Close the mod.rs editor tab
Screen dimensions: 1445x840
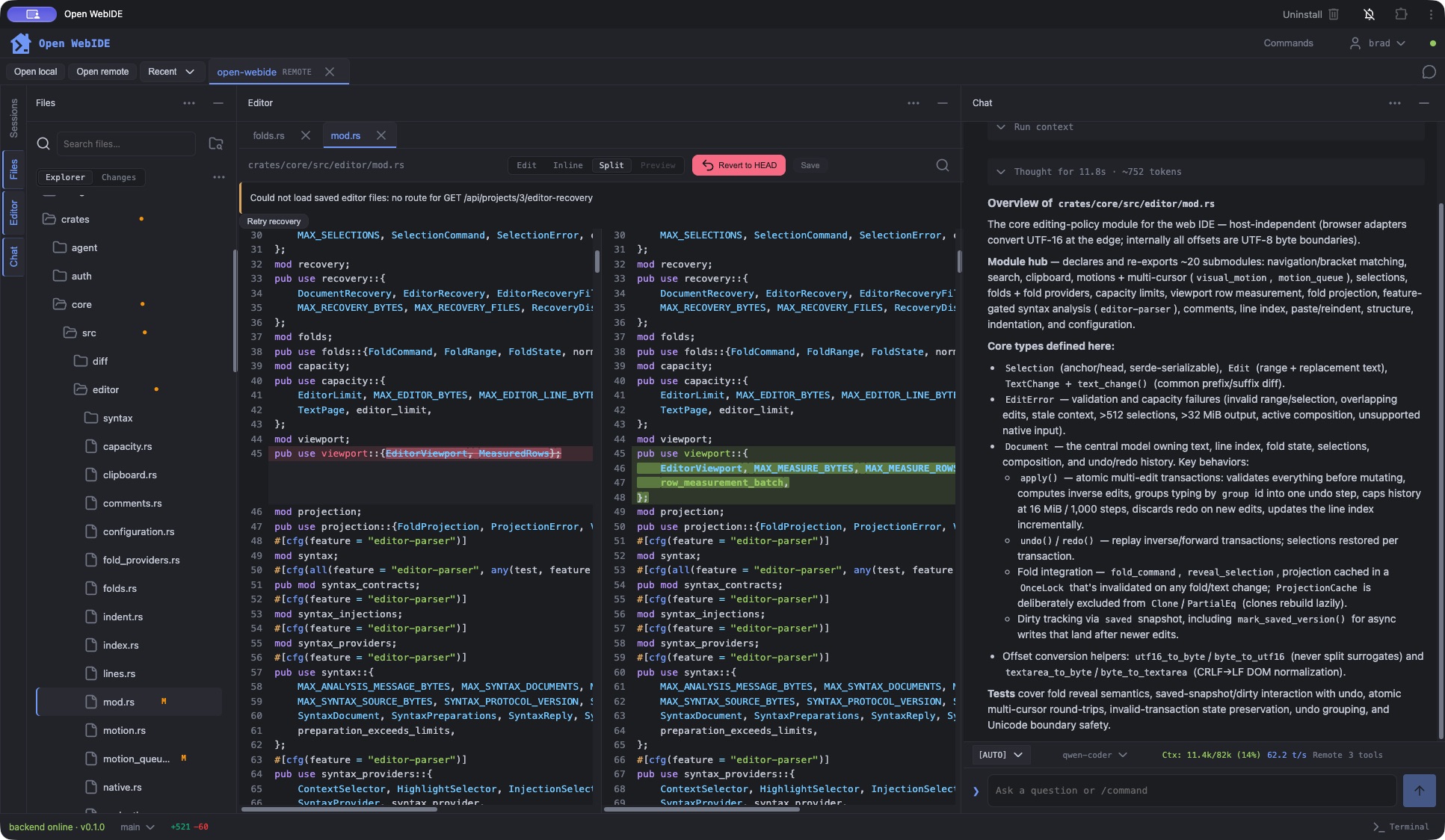[381, 135]
